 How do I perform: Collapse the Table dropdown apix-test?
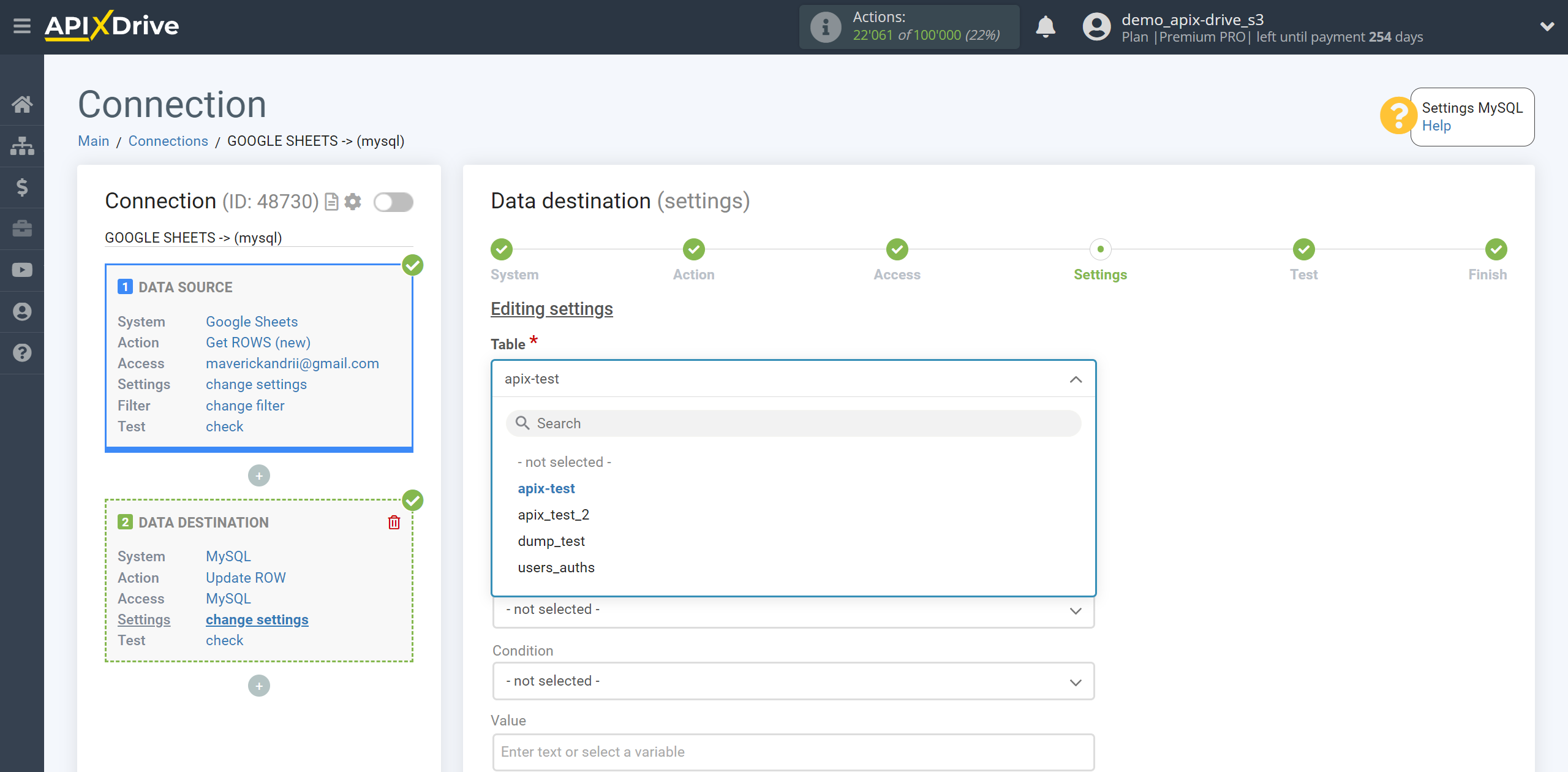(x=794, y=379)
